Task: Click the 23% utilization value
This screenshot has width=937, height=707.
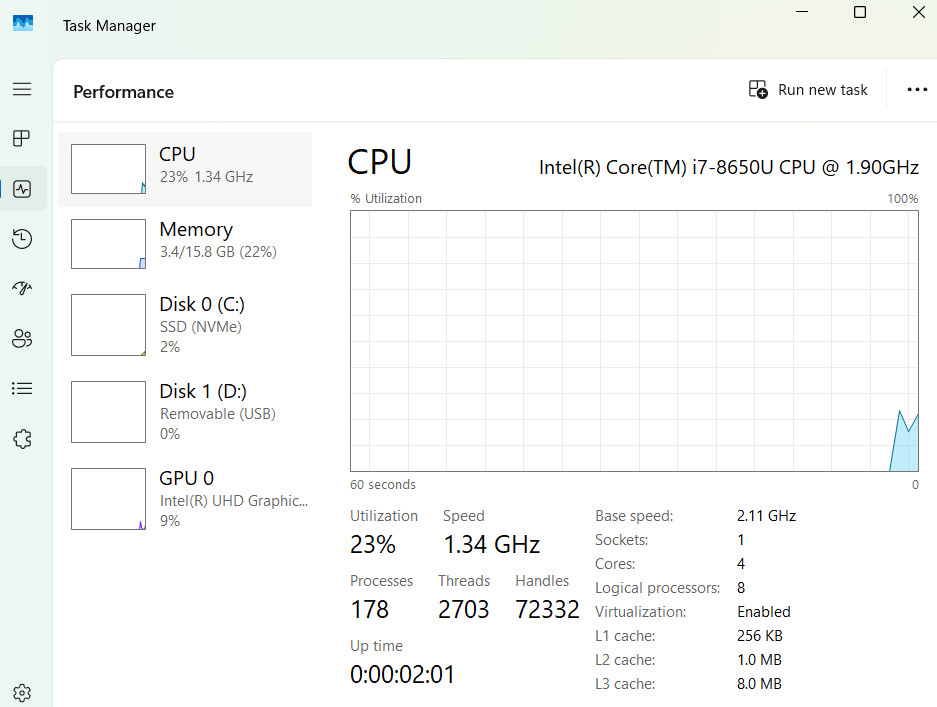Action: pos(373,544)
